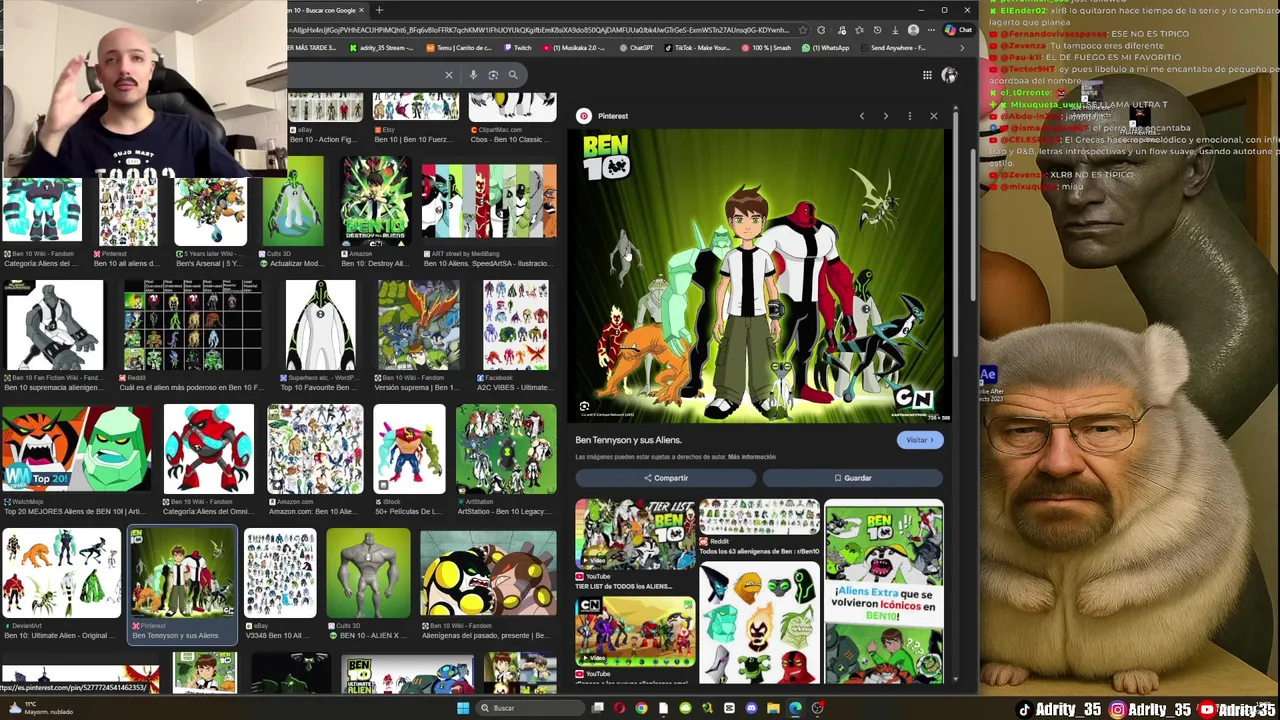Click the search by image camera icon
This screenshot has height=720, width=1280.
(493, 75)
